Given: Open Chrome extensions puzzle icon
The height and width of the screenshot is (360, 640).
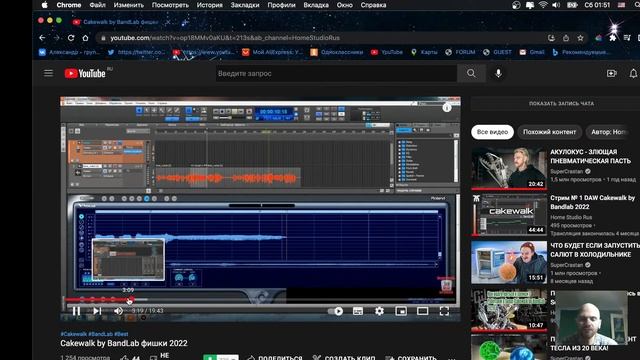Looking at the screenshot, I should (613, 38).
